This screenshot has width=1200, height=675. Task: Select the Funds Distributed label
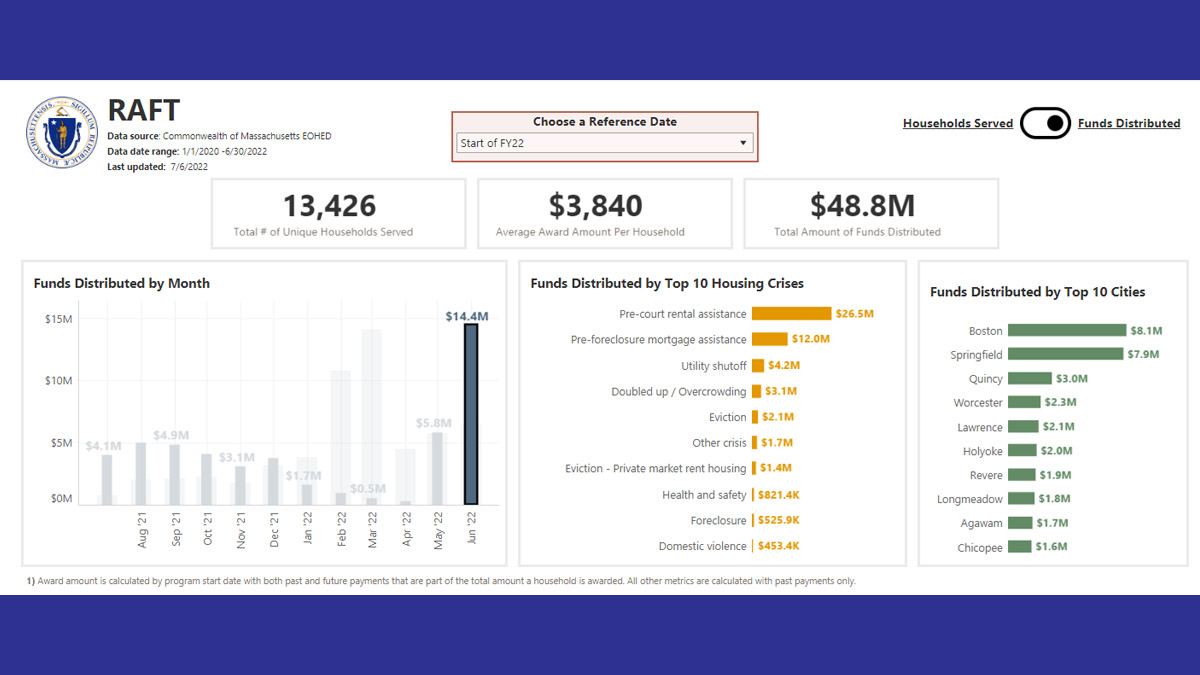tap(1128, 123)
